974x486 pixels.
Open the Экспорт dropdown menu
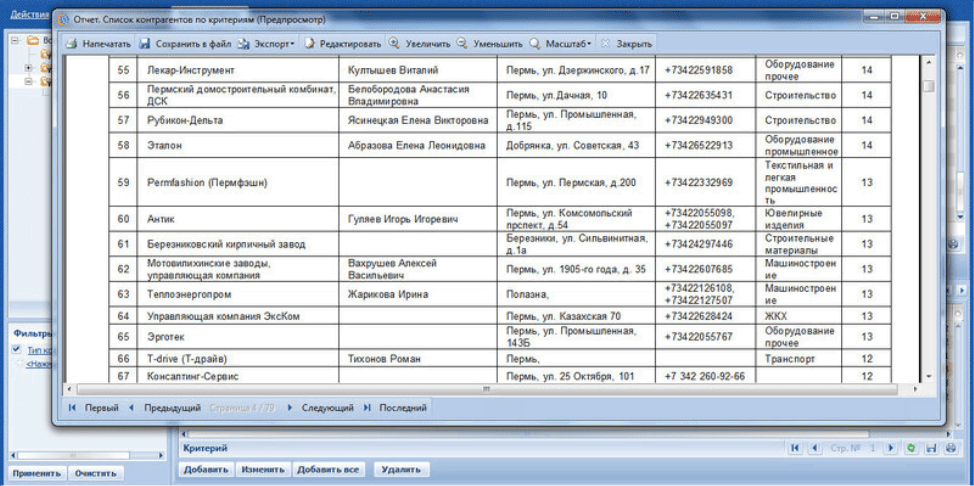[x=267, y=44]
